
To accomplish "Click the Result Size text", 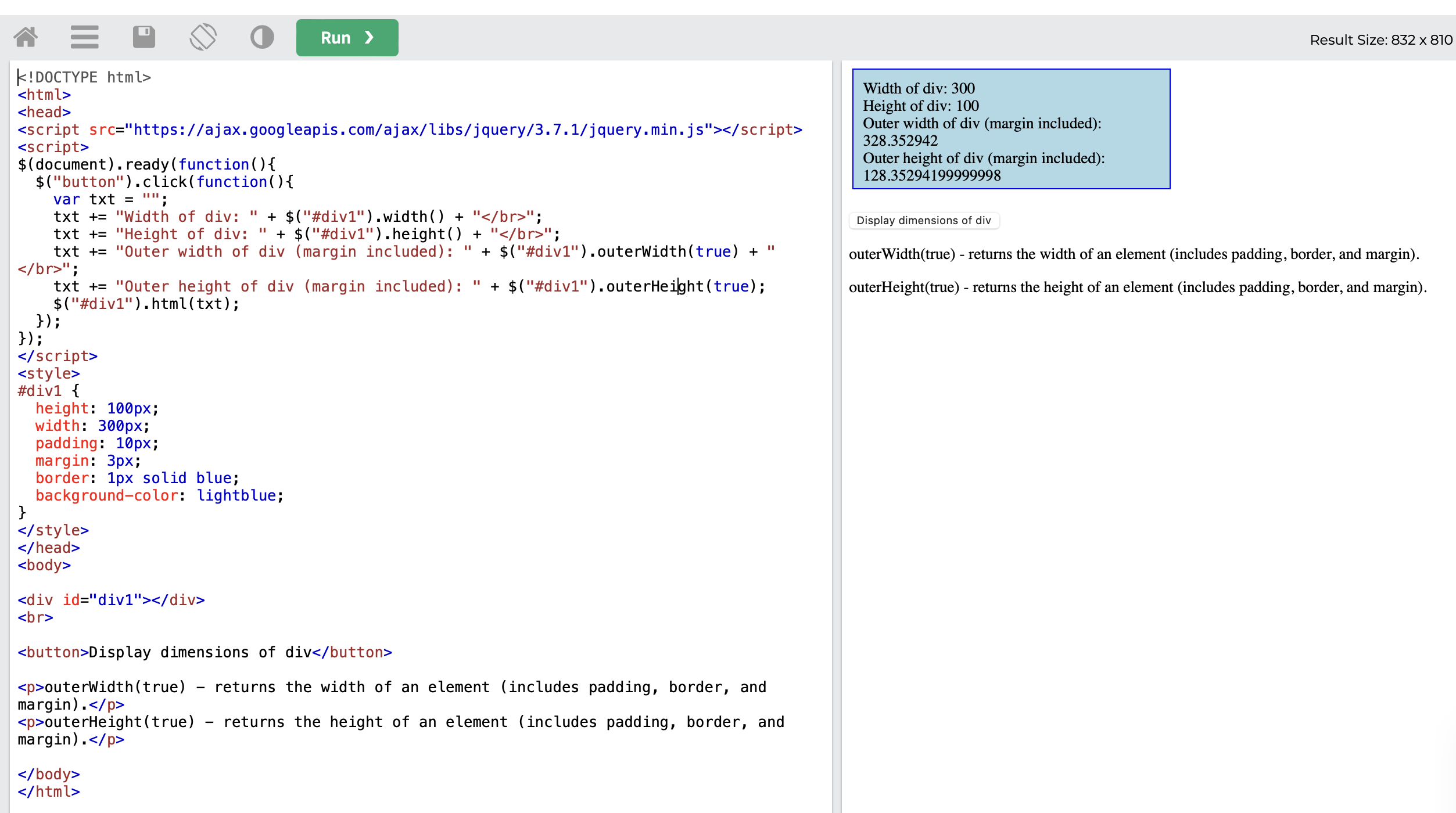I will pyautogui.click(x=1380, y=40).
